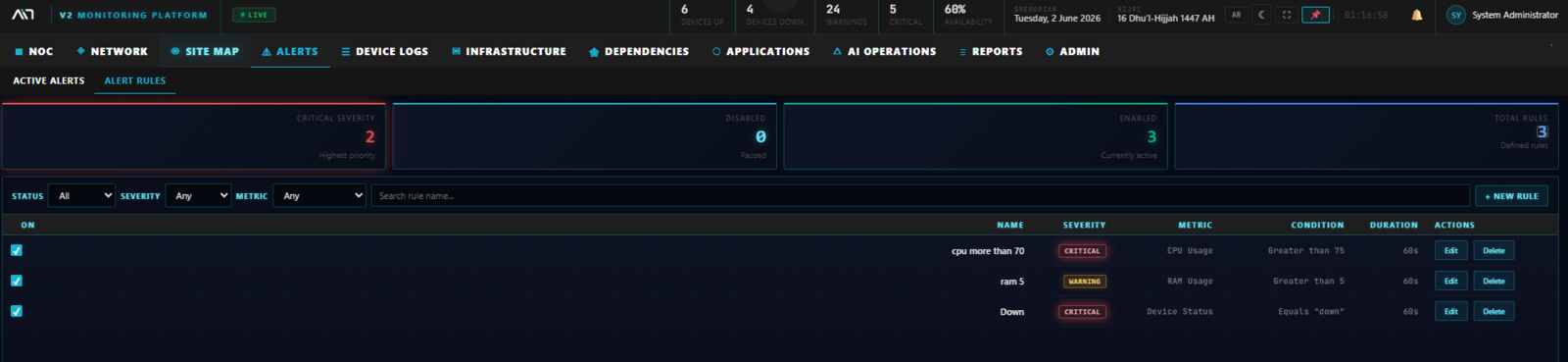This screenshot has width=1568, height=362.
Task: Click the Duration column header
Action: click(1394, 225)
